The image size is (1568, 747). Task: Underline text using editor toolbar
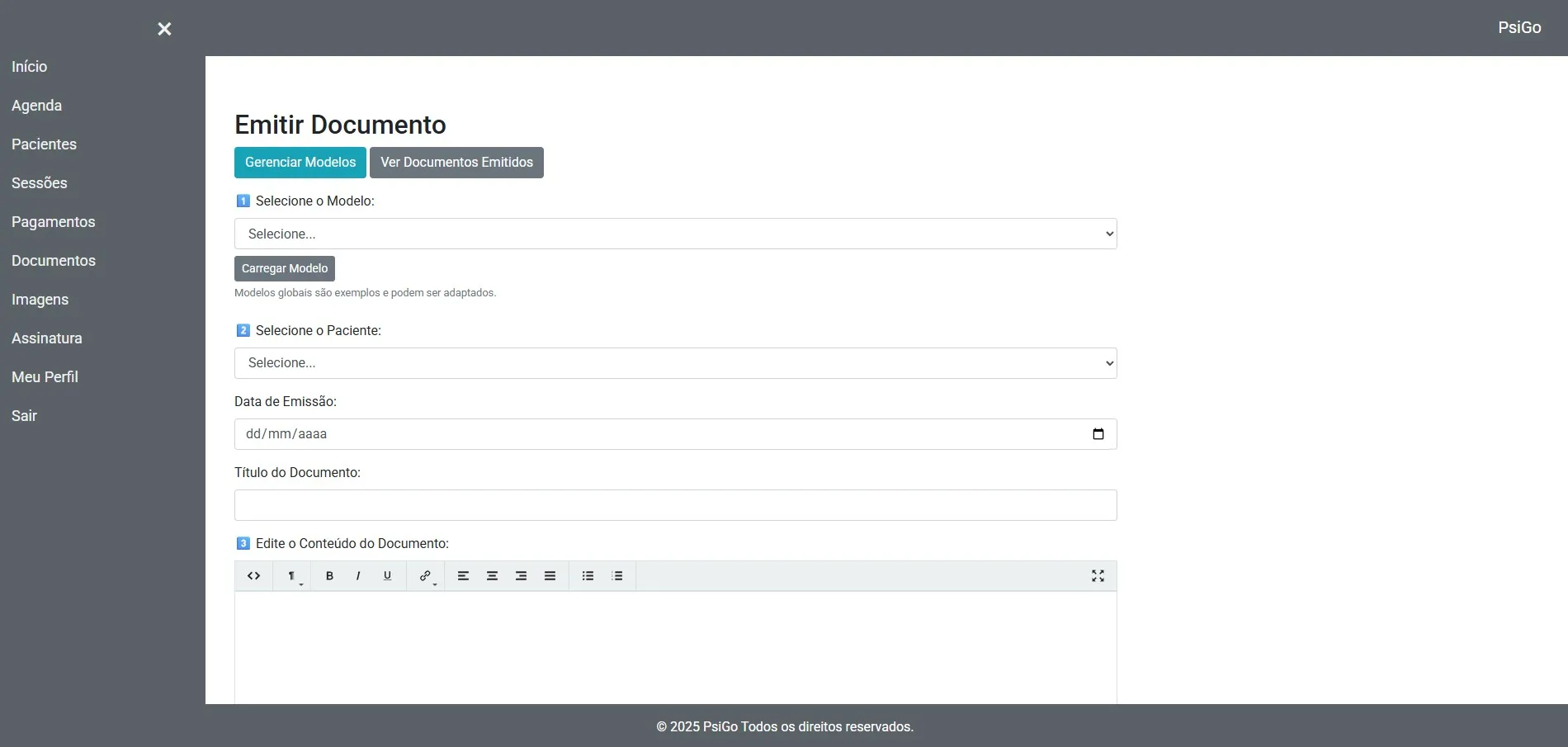387,576
